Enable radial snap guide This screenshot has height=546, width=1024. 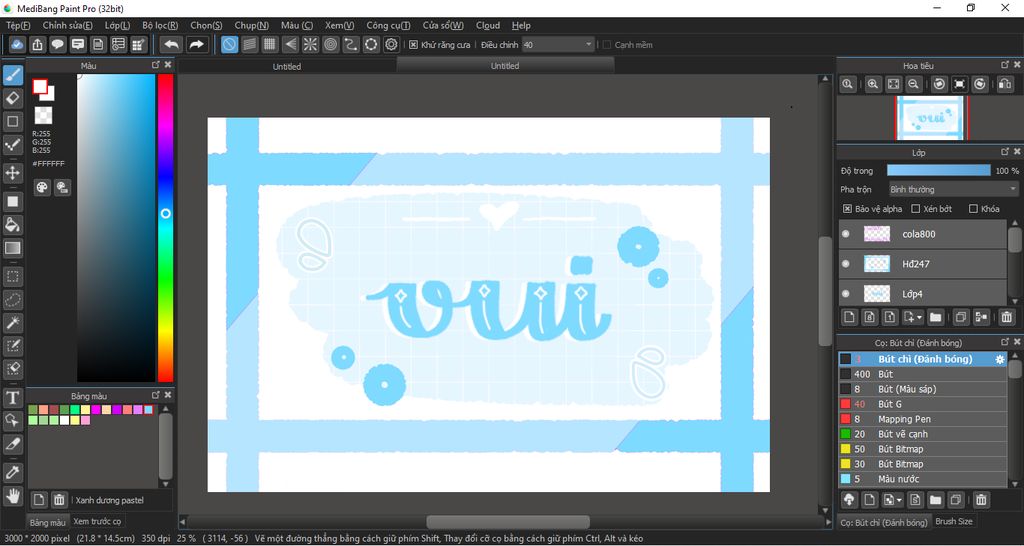coord(310,44)
